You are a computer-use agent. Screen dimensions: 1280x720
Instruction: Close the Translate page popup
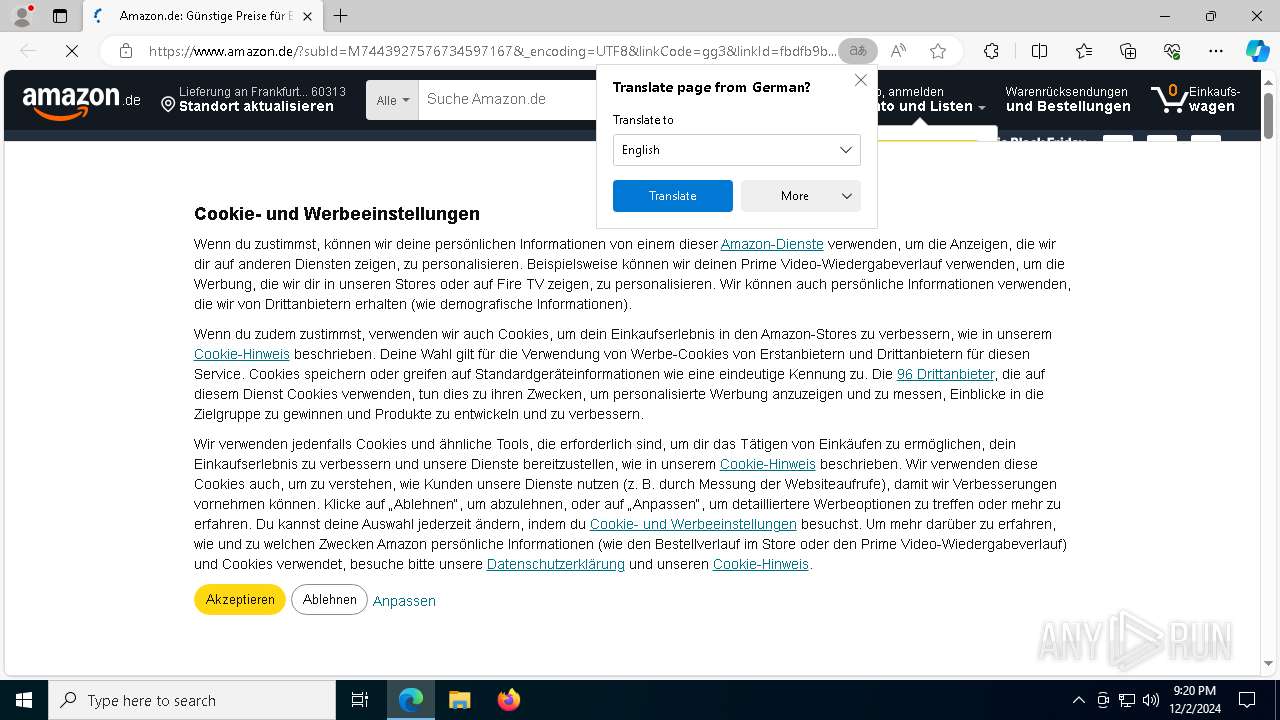[860, 80]
